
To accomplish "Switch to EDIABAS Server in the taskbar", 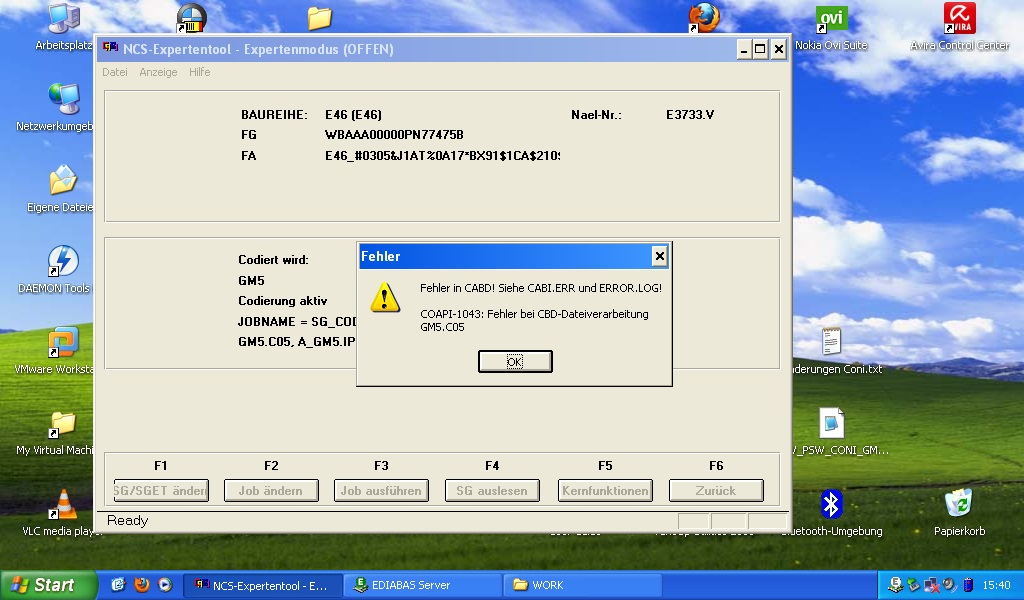I will 422,585.
